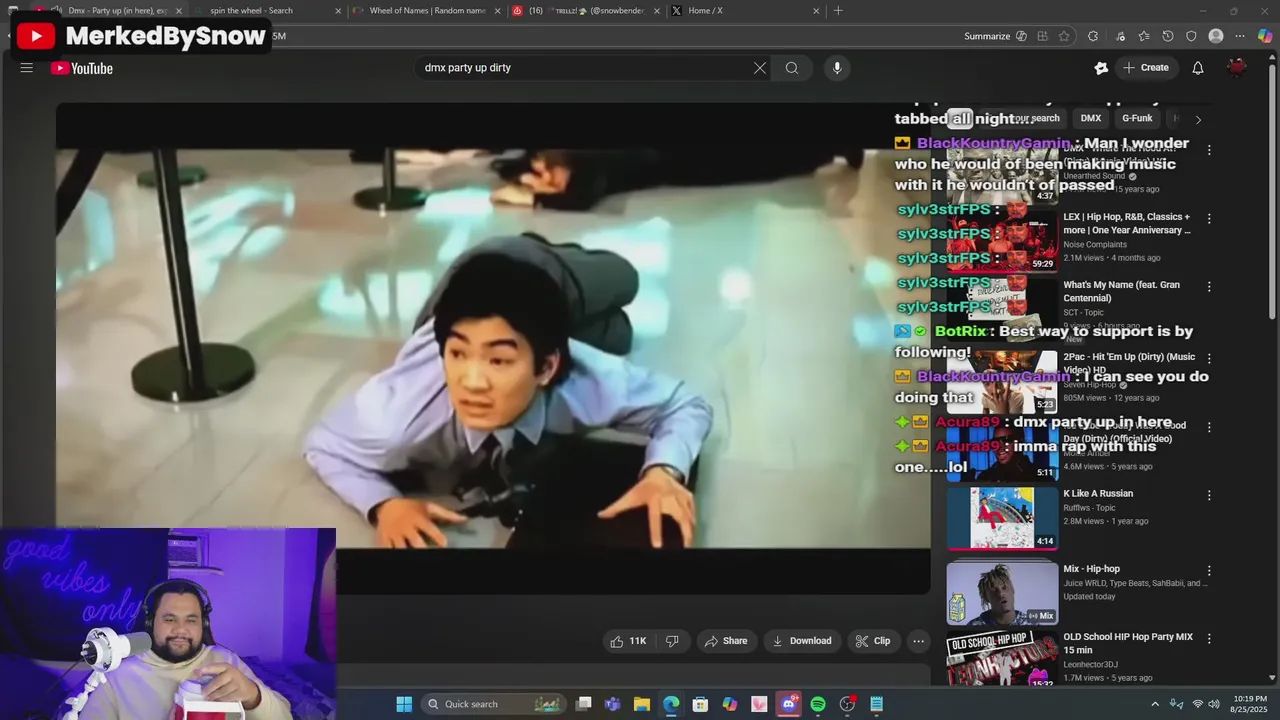
Task: Open more actions menu beside Clip
Action: click(918, 641)
